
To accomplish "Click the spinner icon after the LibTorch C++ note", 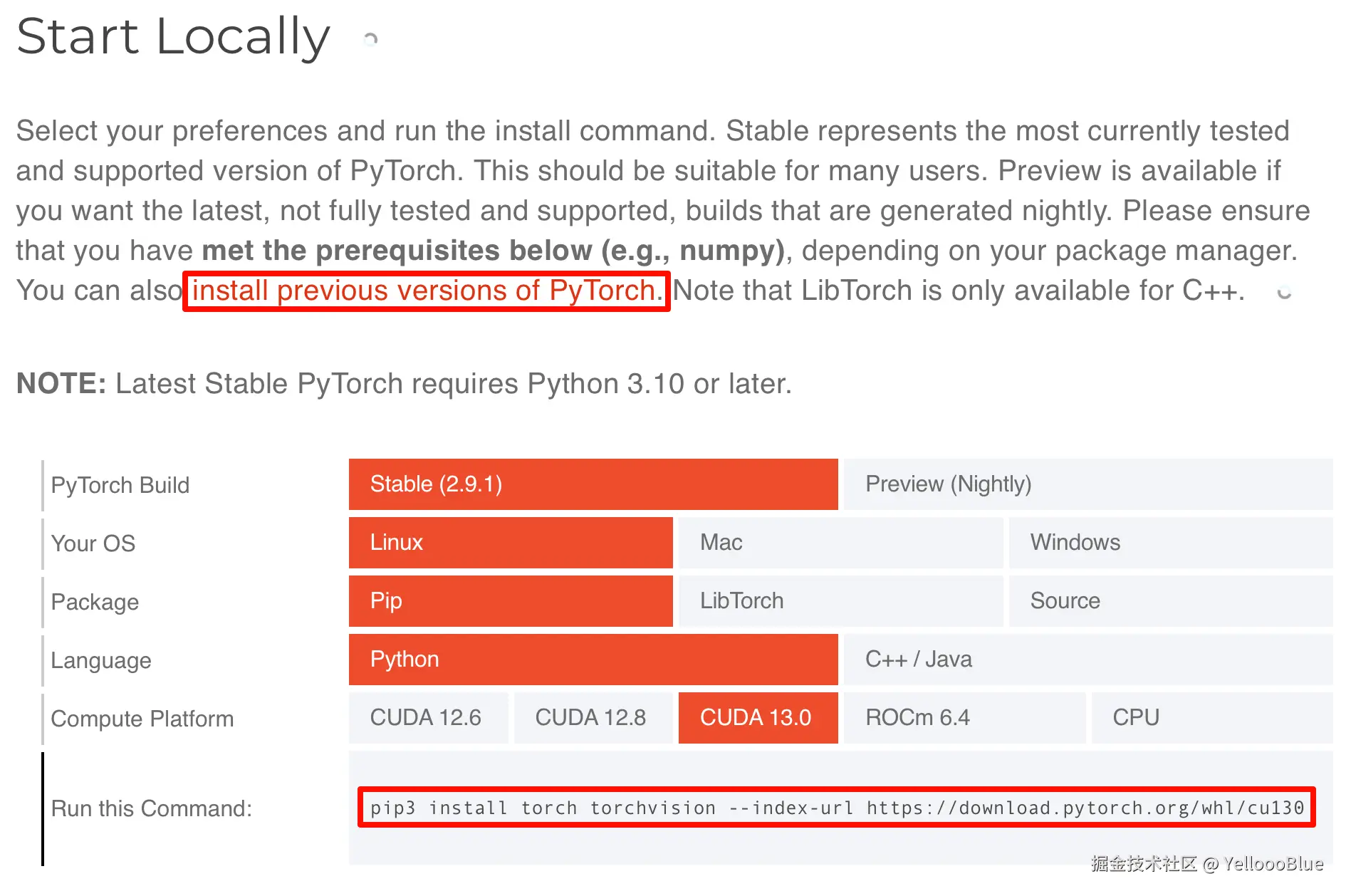I will (1284, 293).
